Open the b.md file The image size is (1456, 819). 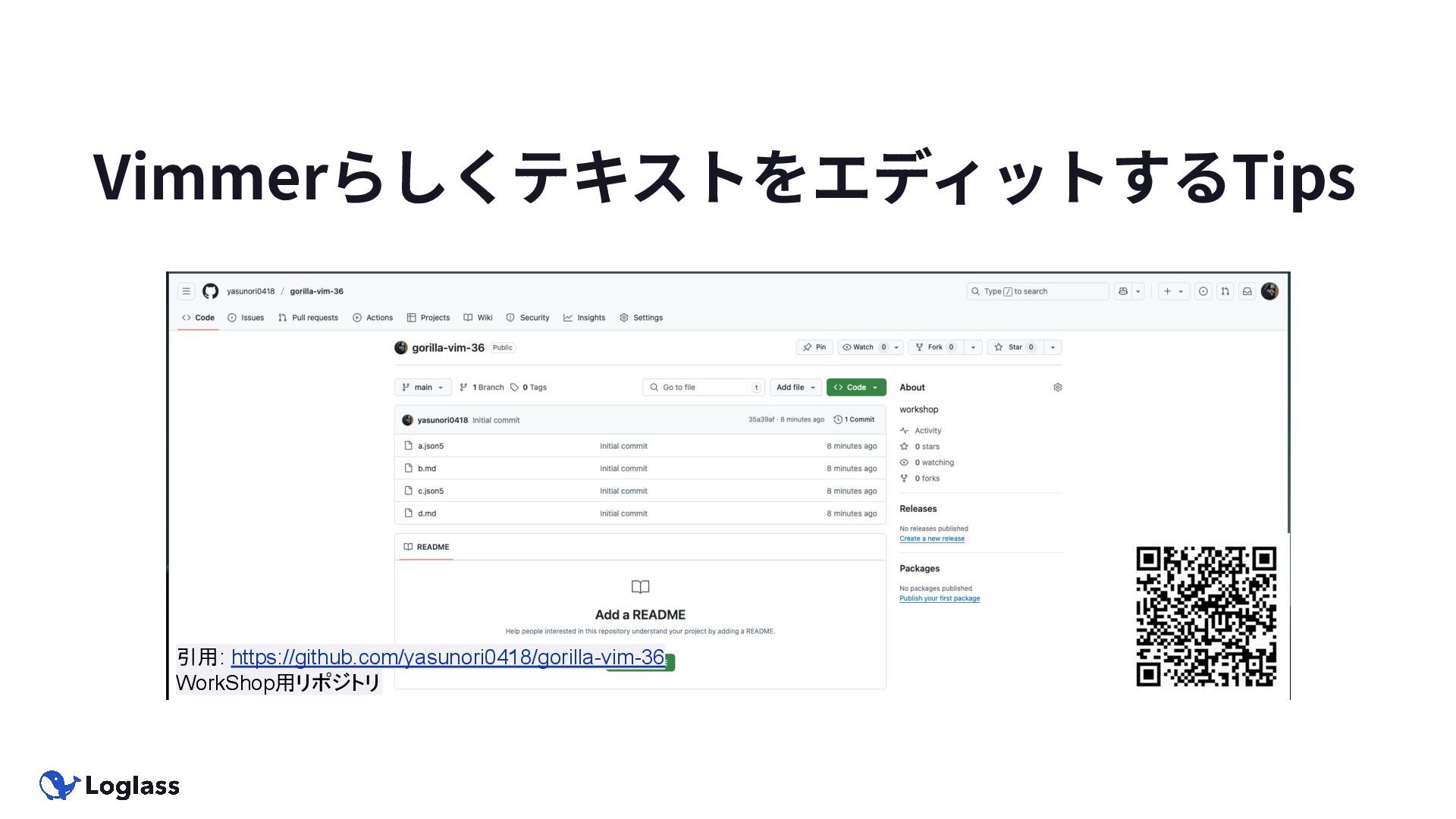(427, 469)
